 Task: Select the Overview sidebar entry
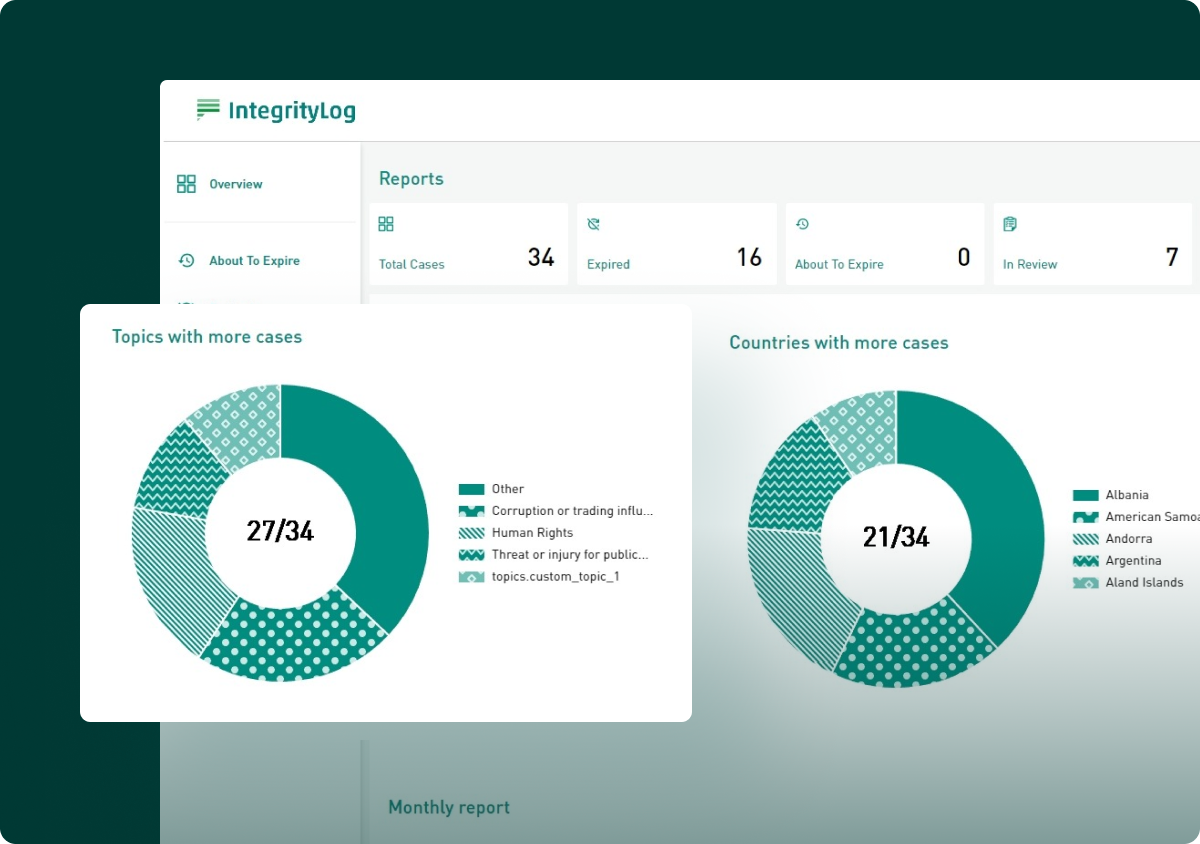(236, 183)
